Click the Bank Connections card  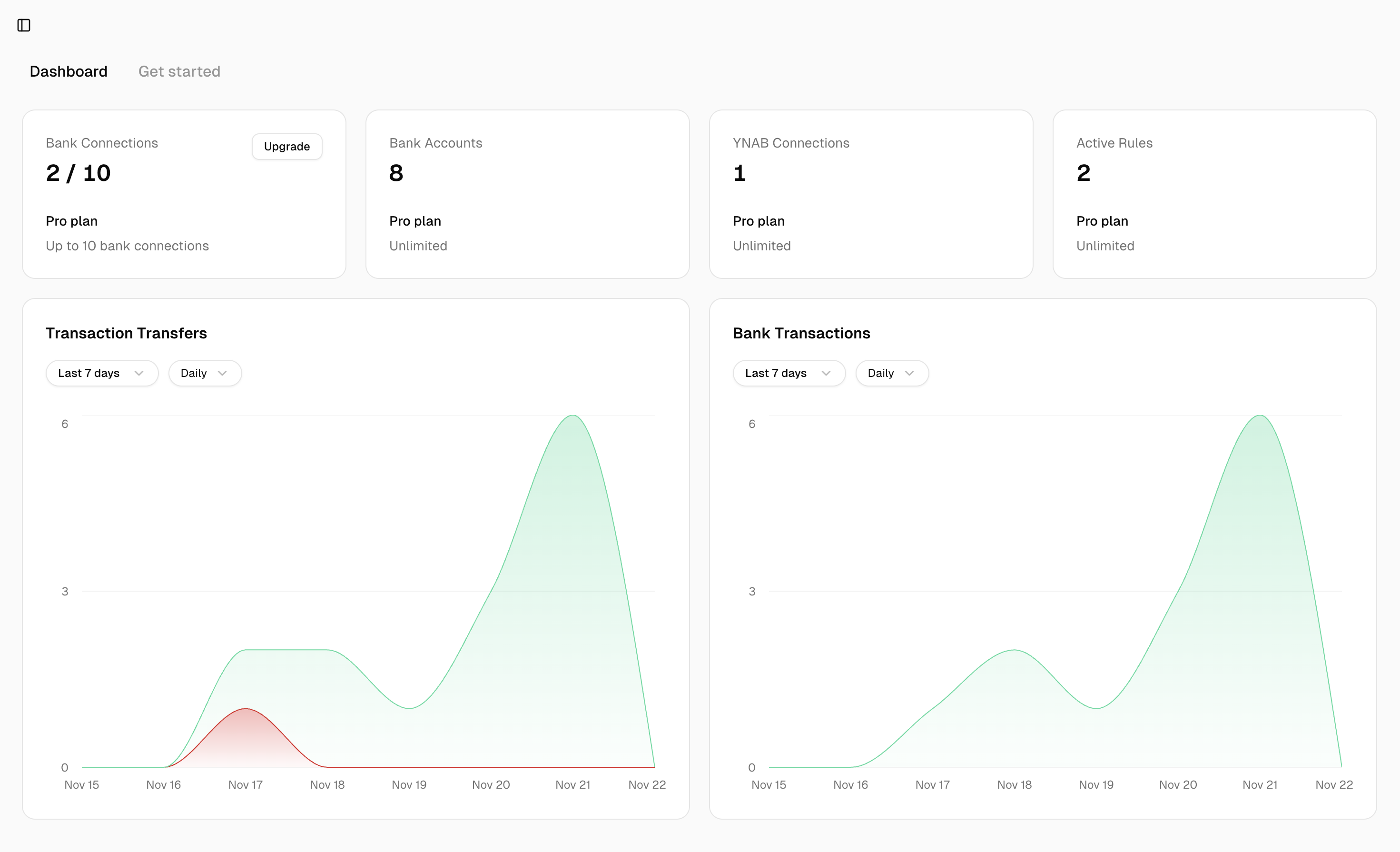[184, 194]
